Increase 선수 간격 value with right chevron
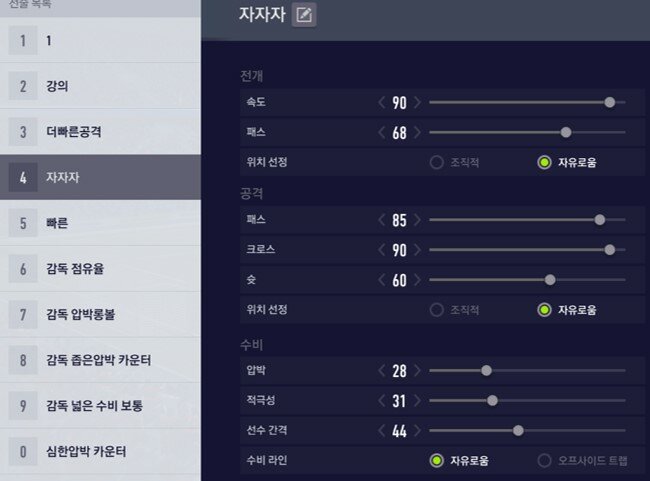Image resolution: width=650 pixels, height=481 pixels. (x=417, y=430)
